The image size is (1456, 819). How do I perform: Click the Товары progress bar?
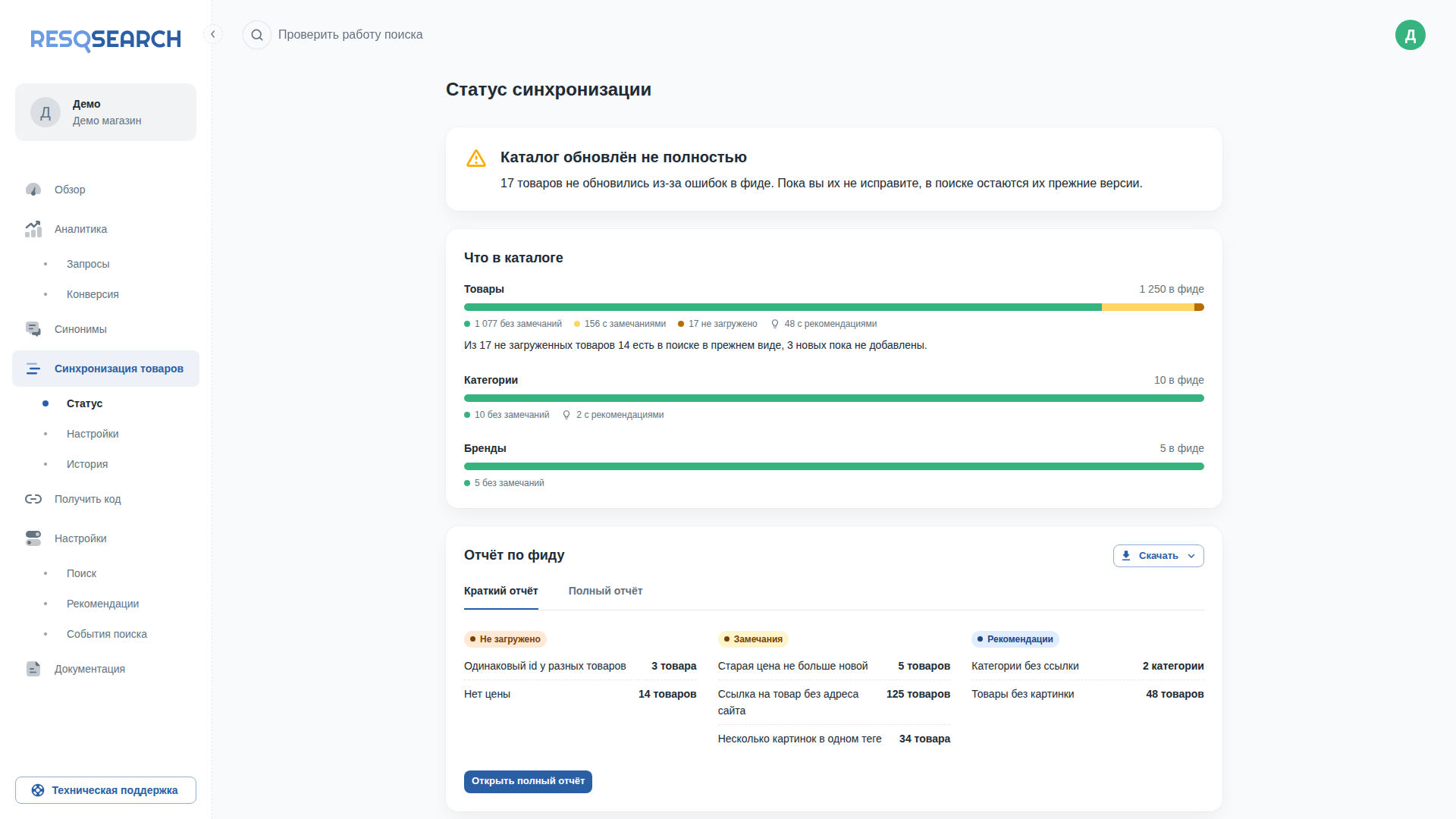click(833, 307)
